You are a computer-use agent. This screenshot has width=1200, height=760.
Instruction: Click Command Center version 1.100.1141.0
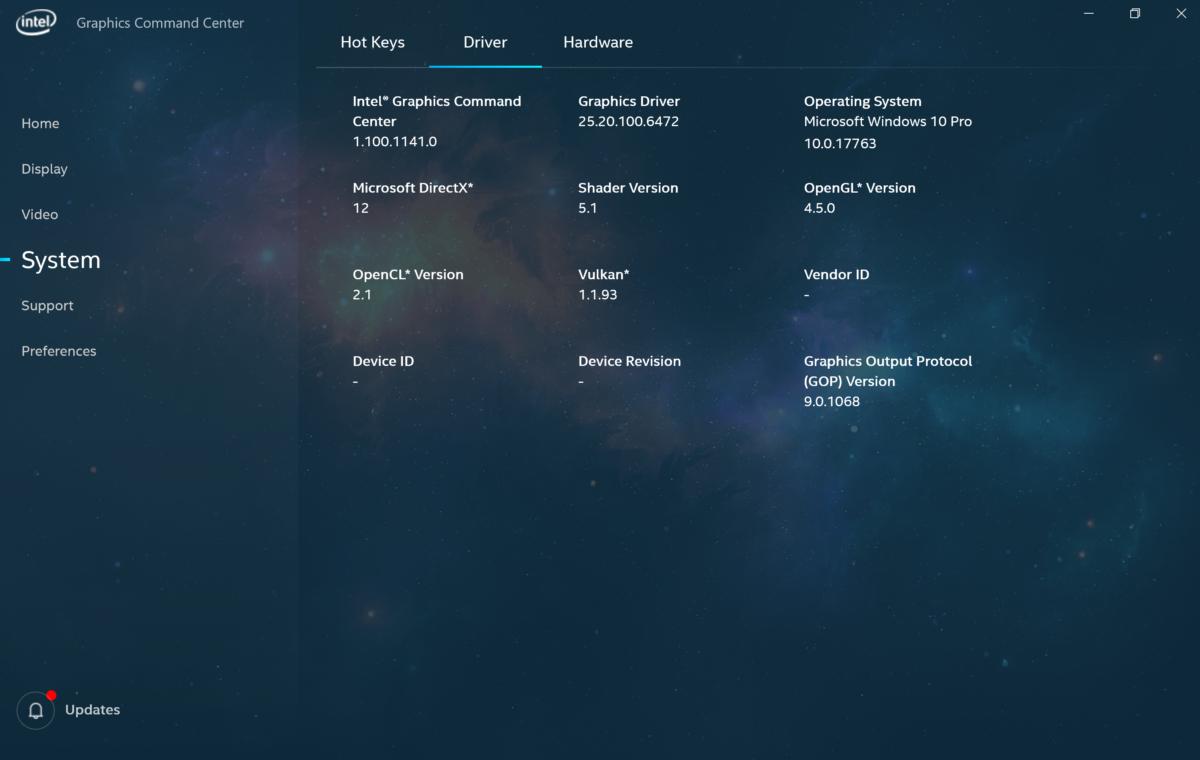(395, 142)
